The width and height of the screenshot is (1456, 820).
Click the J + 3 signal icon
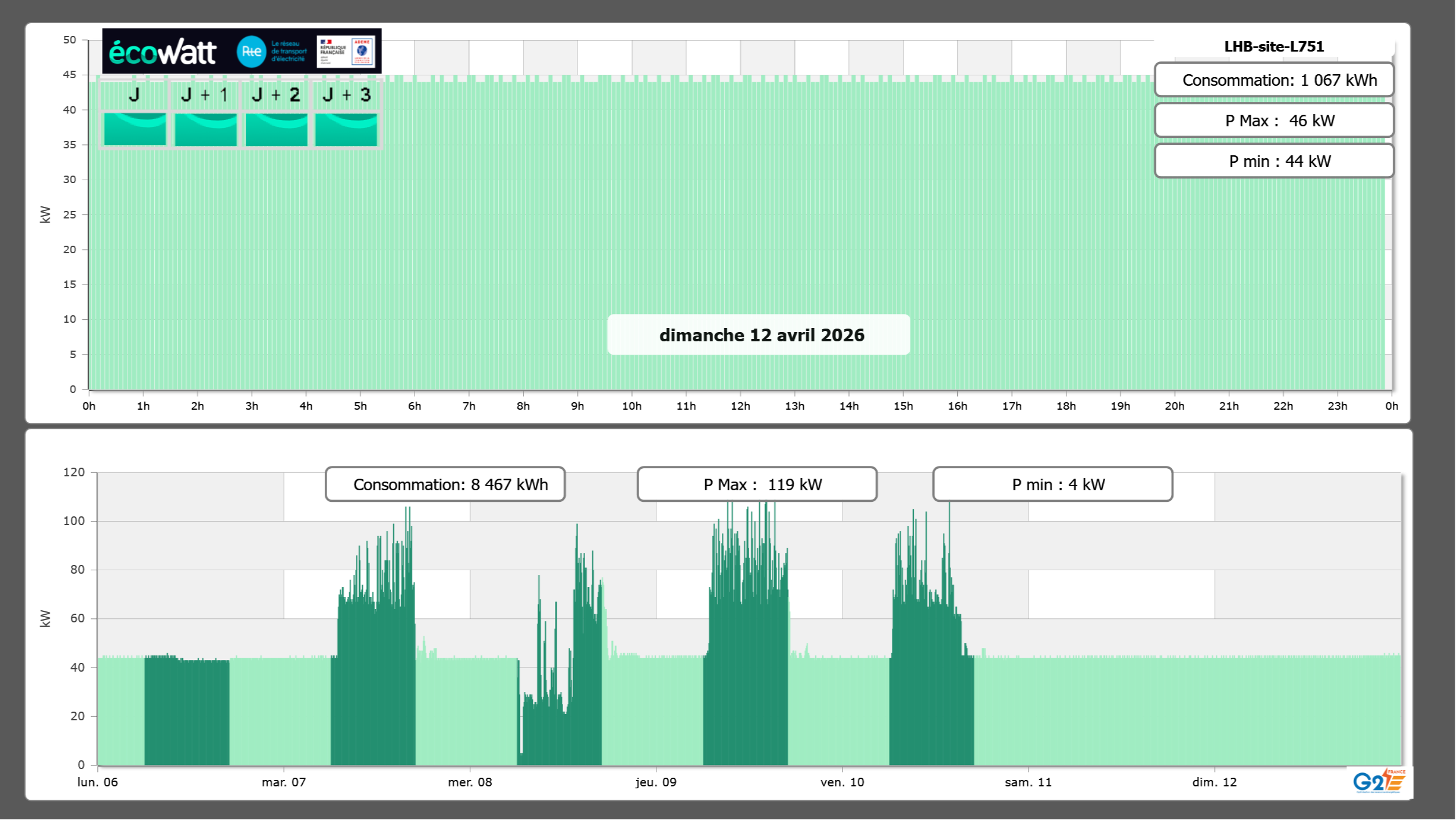point(346,129)
